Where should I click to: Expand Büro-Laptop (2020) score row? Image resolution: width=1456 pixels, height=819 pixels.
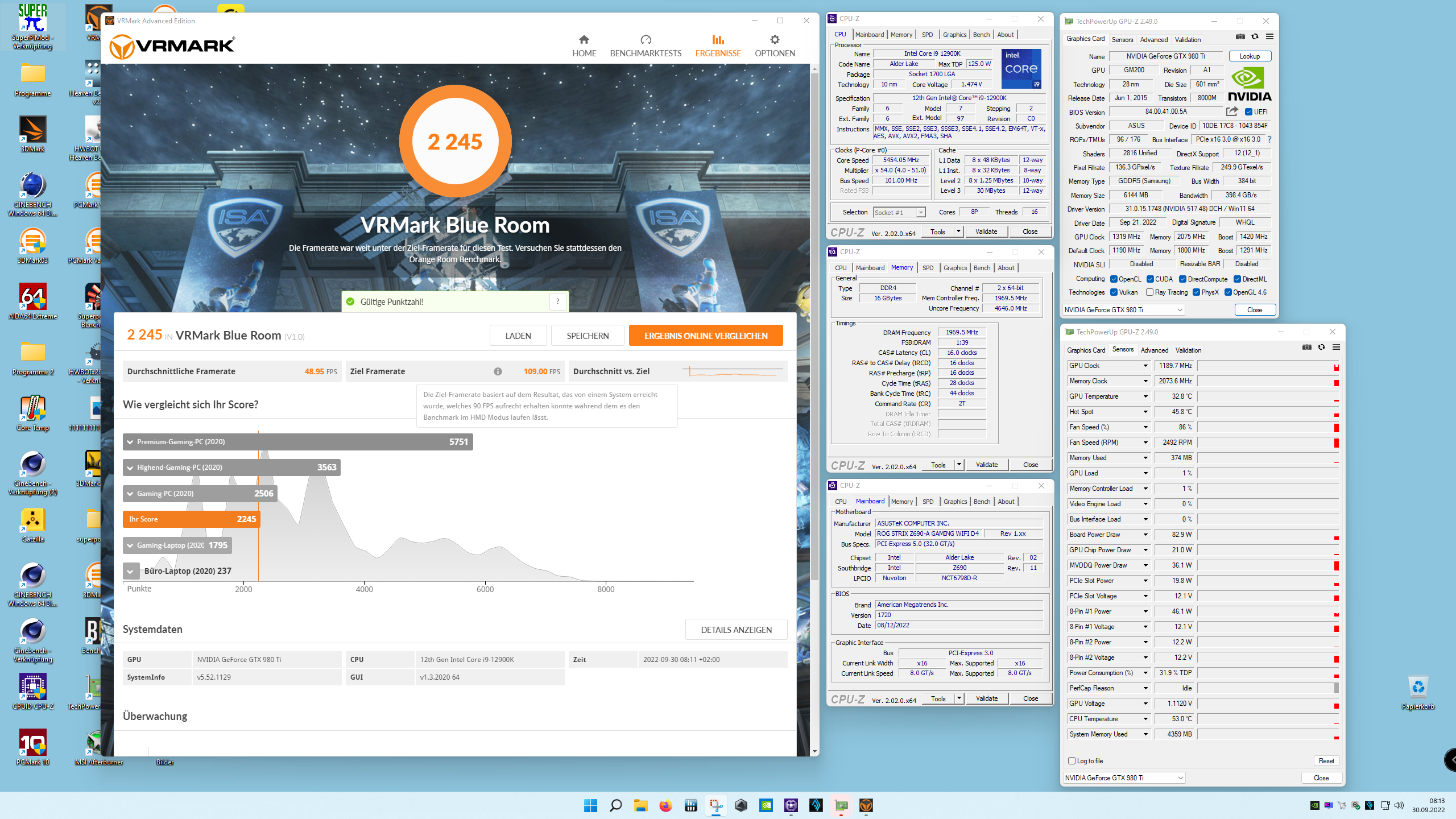[x=130, y=571]
